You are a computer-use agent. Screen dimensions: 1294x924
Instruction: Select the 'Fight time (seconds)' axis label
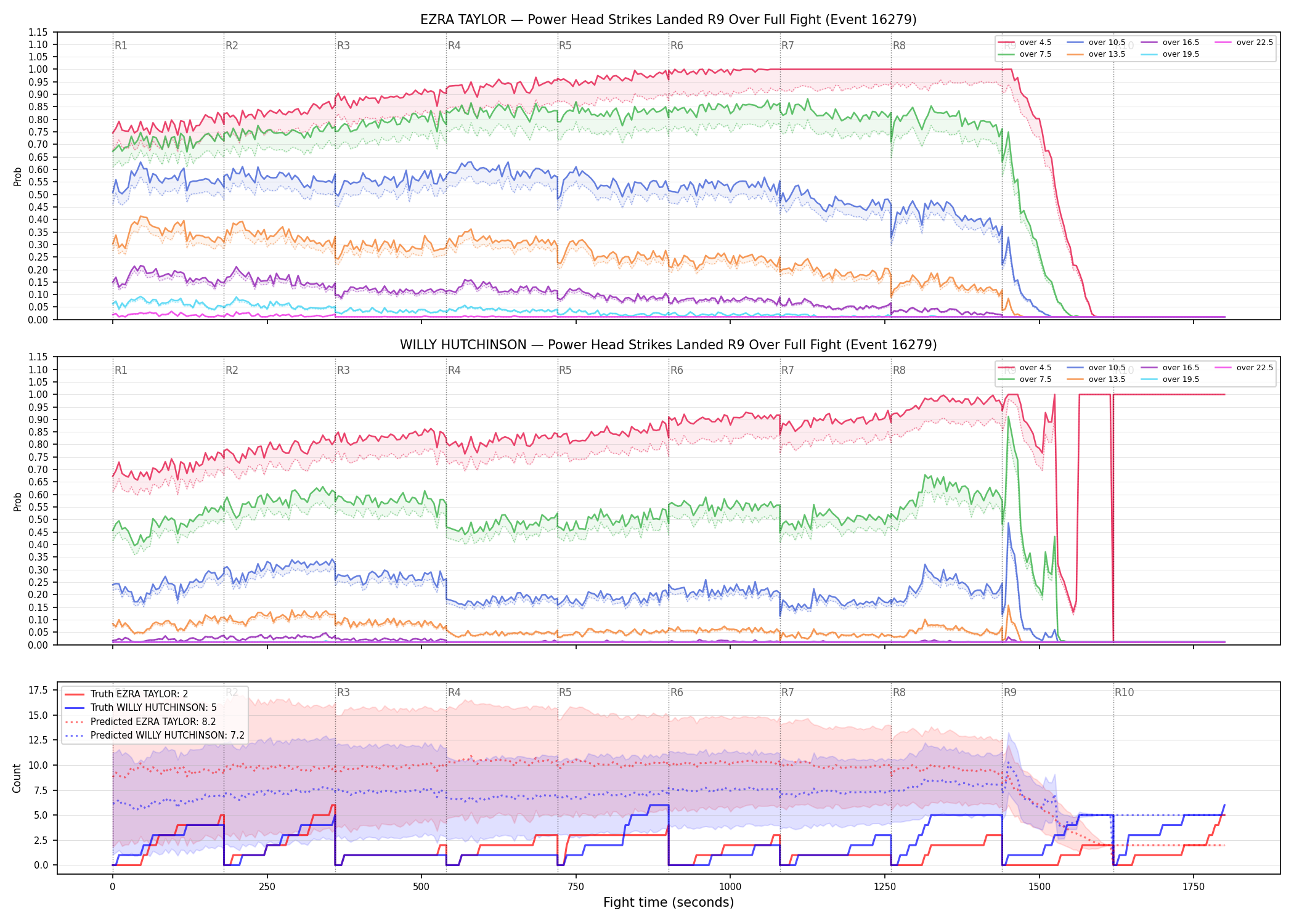[669, 902]
